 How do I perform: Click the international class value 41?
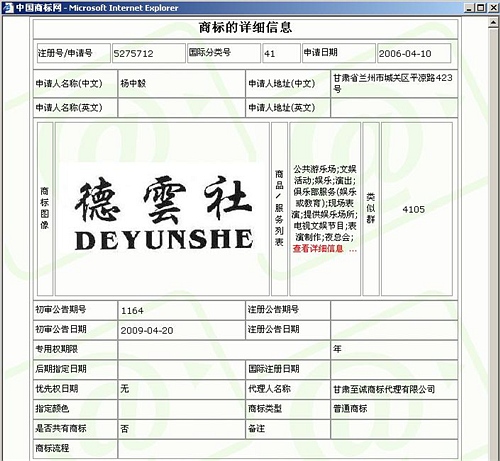pos(269,53)
